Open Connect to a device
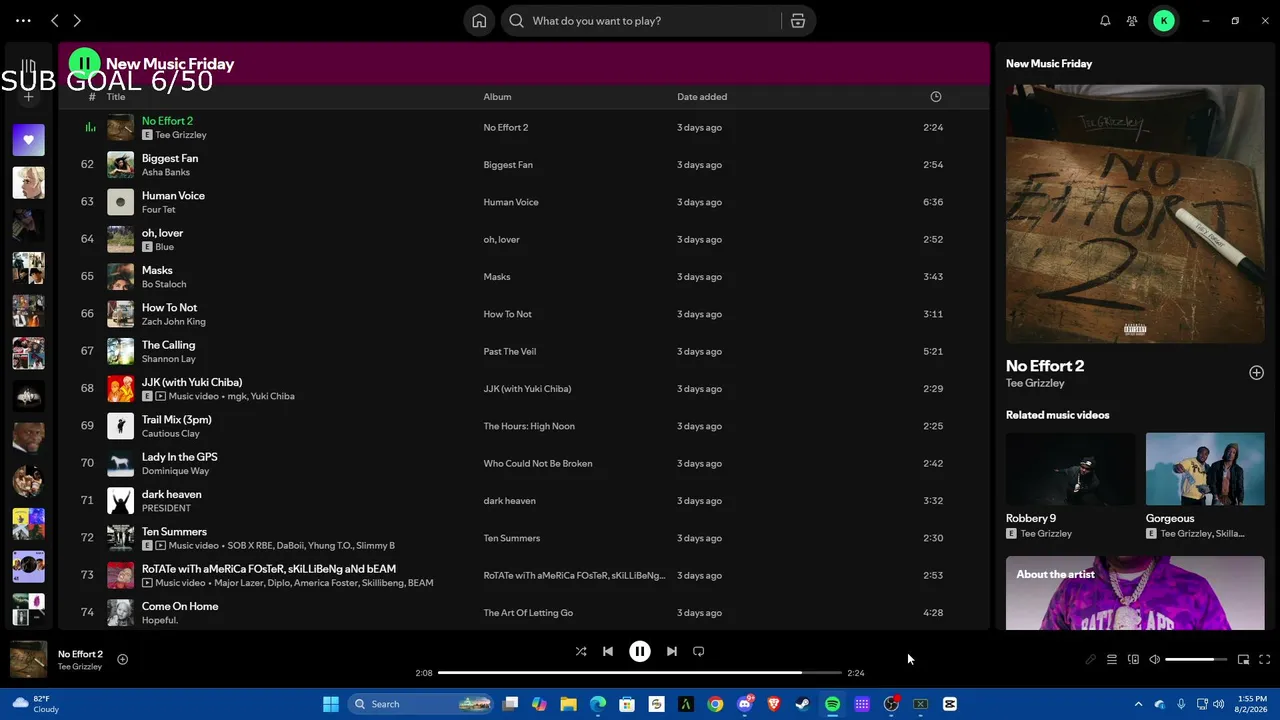The height and width of the screenshot is (720, 1280). click(1133, 660)
